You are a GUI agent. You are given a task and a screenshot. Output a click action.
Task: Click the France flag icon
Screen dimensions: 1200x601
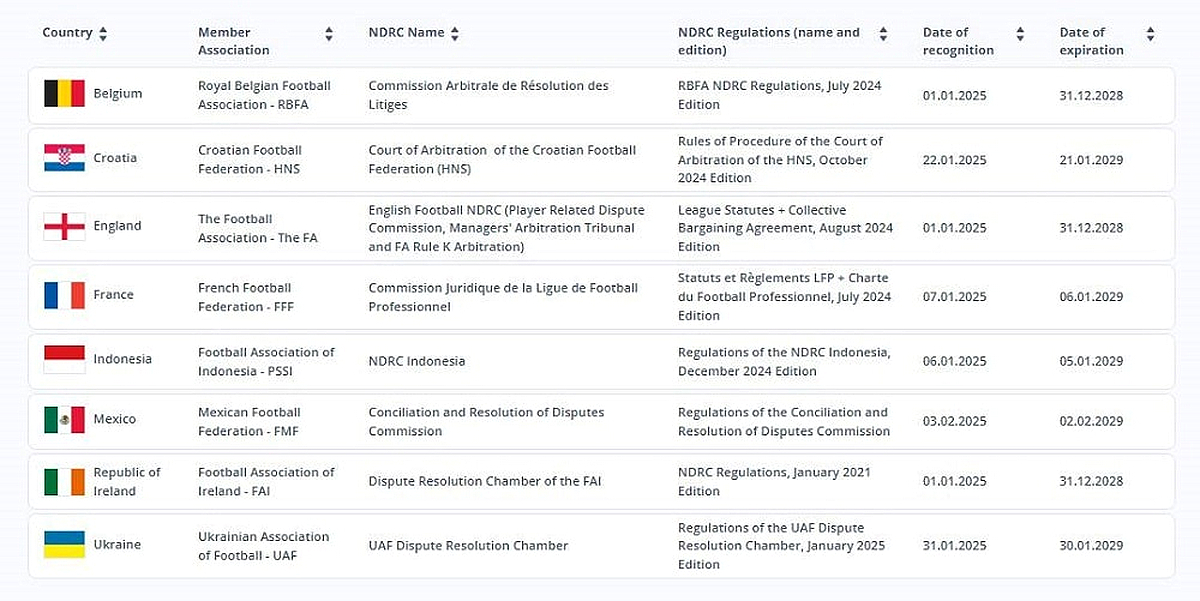coord(64,295)
